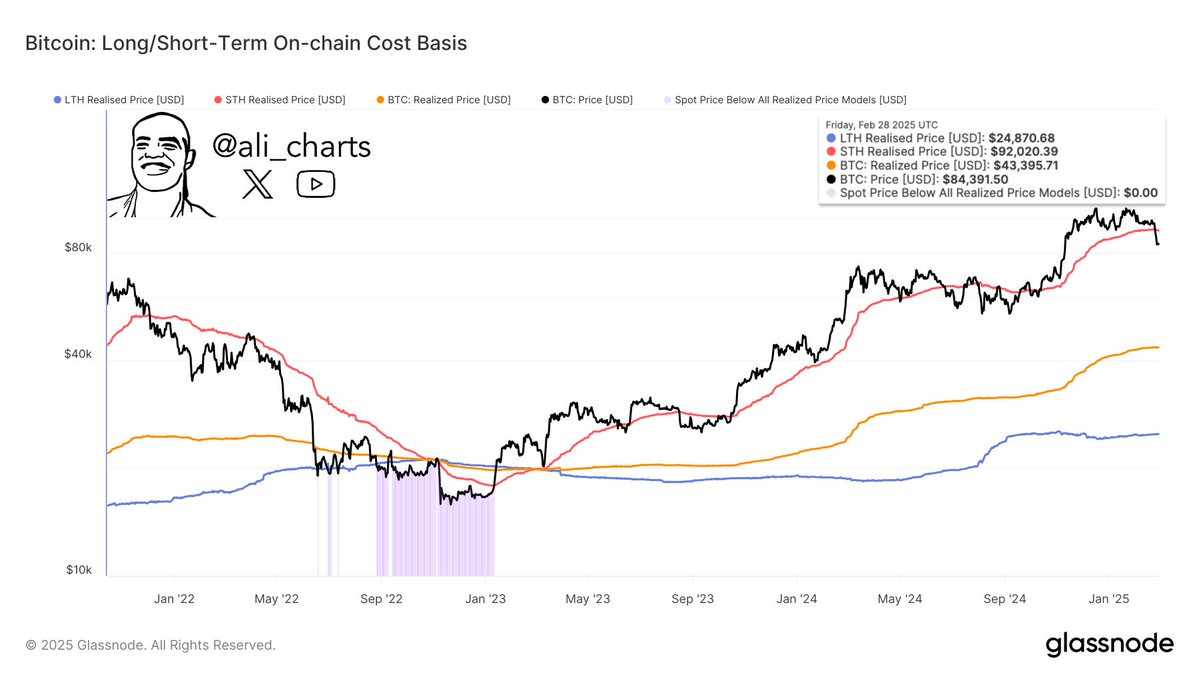The width and height of the screenshot is (1199, 675).
Task: Click blue LTH dot inside the tooltip box
Action: (x=832, y=138)
